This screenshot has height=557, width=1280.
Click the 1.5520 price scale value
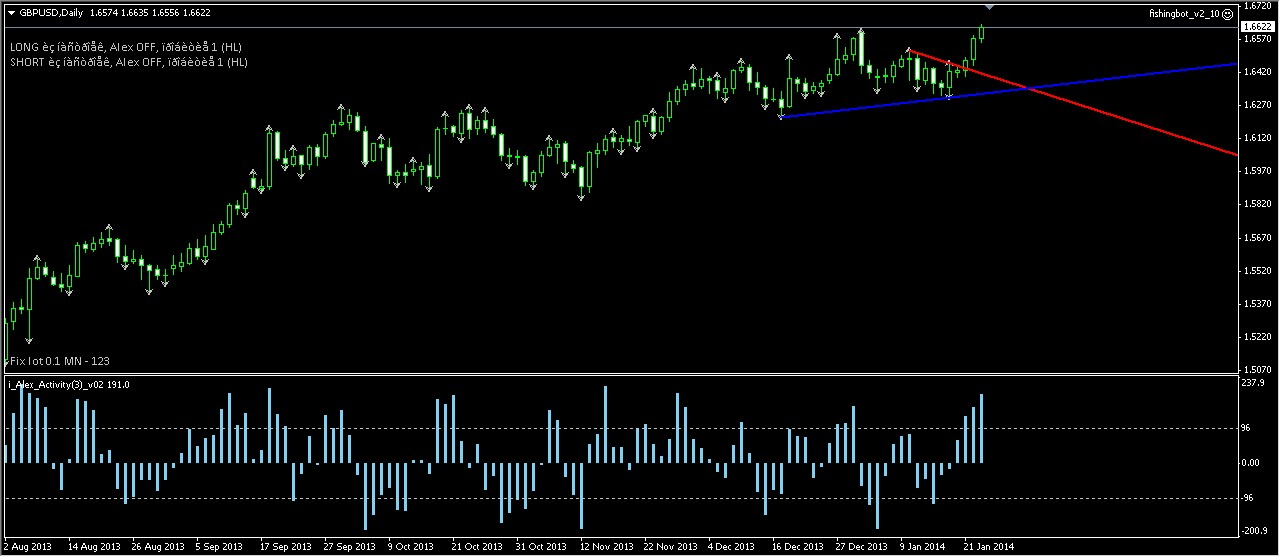pyautogui.click(x=1256, y=271)
